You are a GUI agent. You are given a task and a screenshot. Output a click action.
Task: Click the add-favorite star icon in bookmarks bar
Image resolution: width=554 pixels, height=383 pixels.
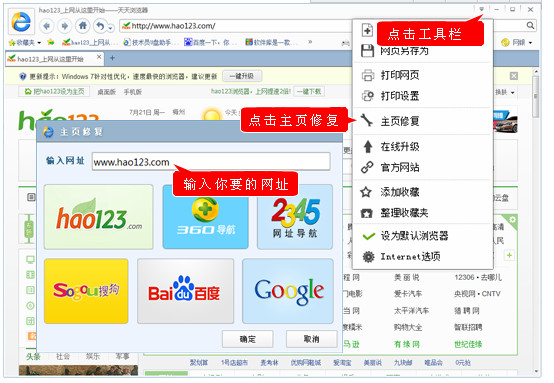51,42
